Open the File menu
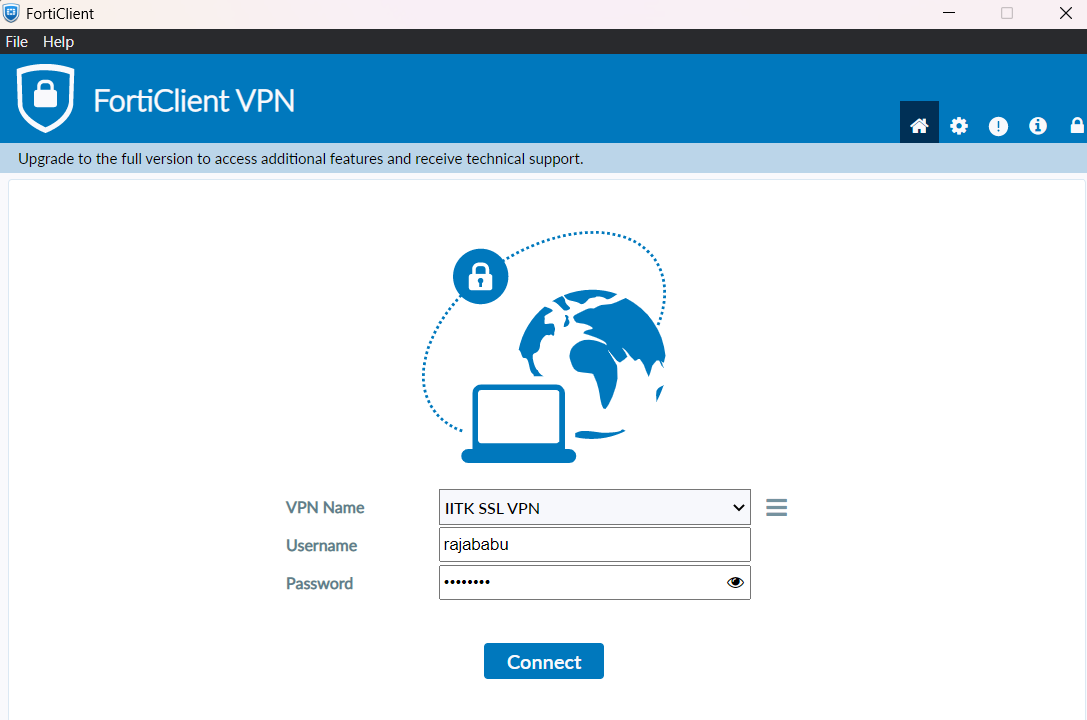The width and height of the screenshot is (1087, 720). 17,42
